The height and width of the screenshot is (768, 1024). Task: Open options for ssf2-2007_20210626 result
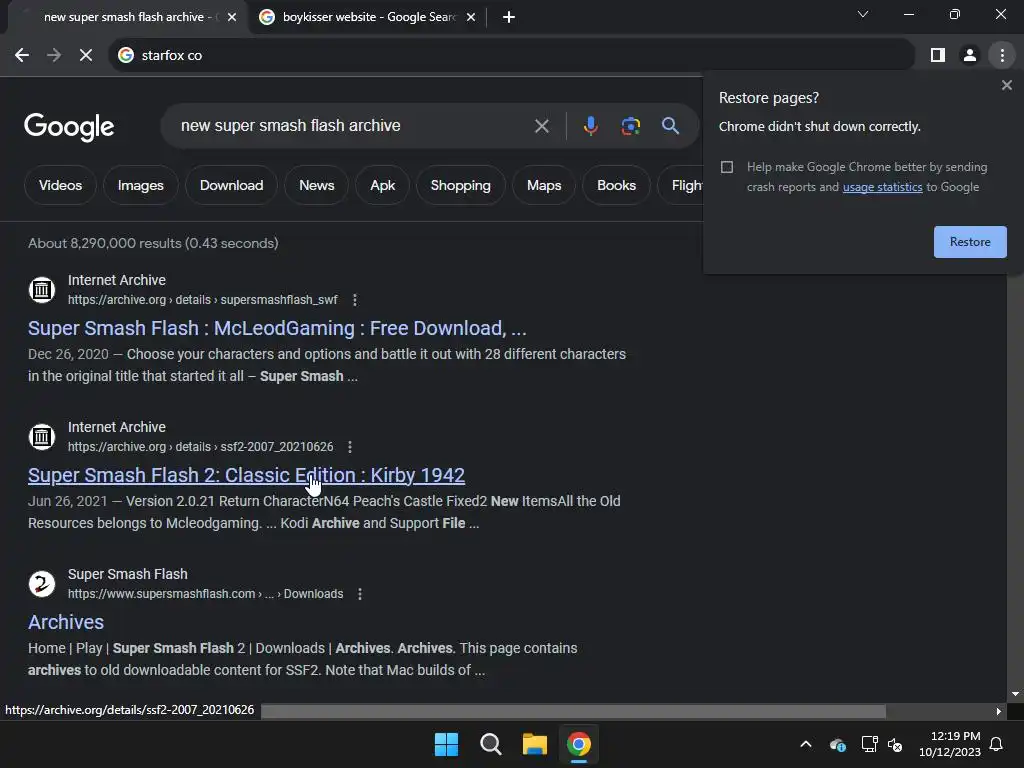pos(350,447)
